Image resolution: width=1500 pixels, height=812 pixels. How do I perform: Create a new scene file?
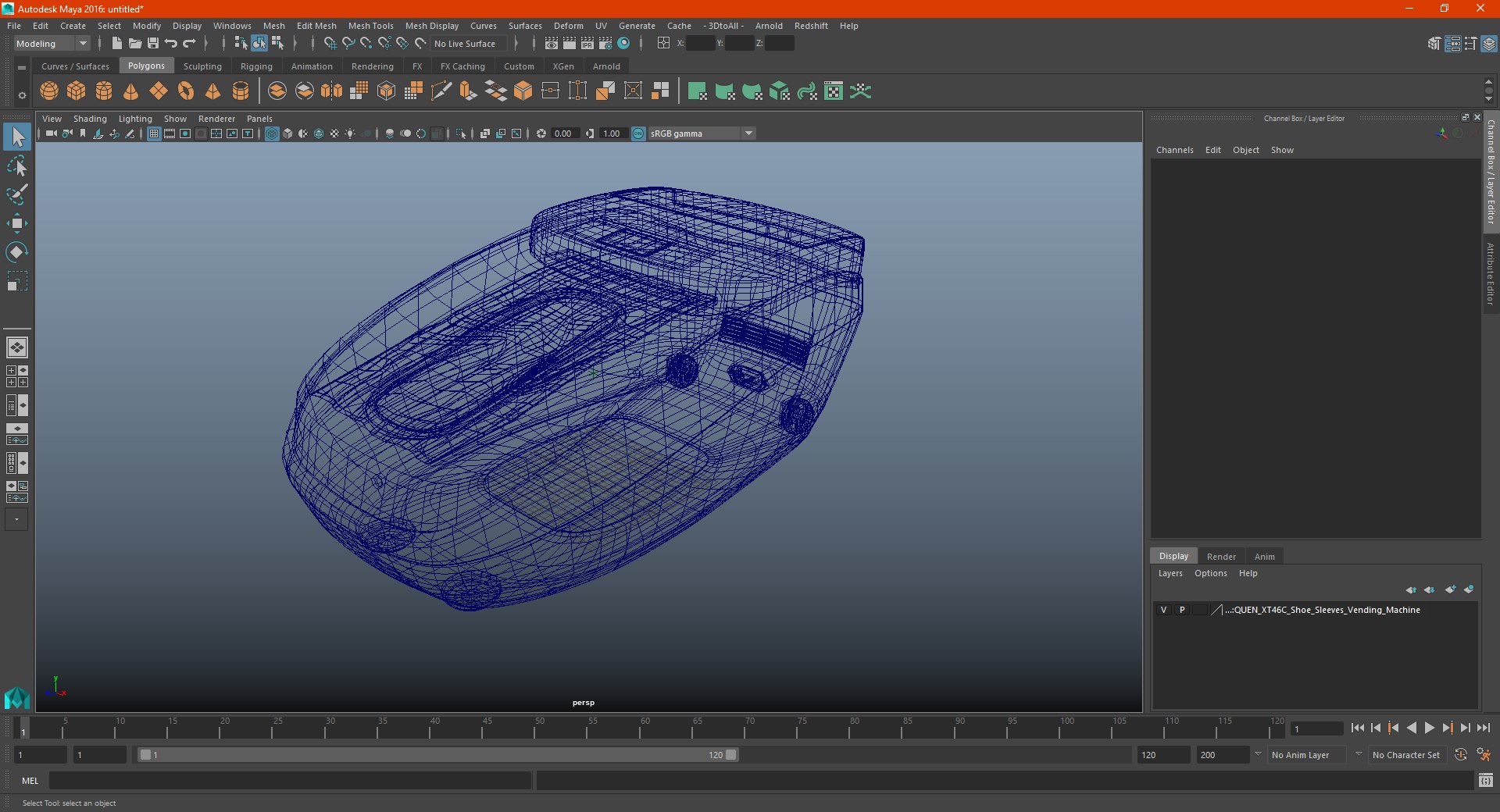click(x=116, y=44)
